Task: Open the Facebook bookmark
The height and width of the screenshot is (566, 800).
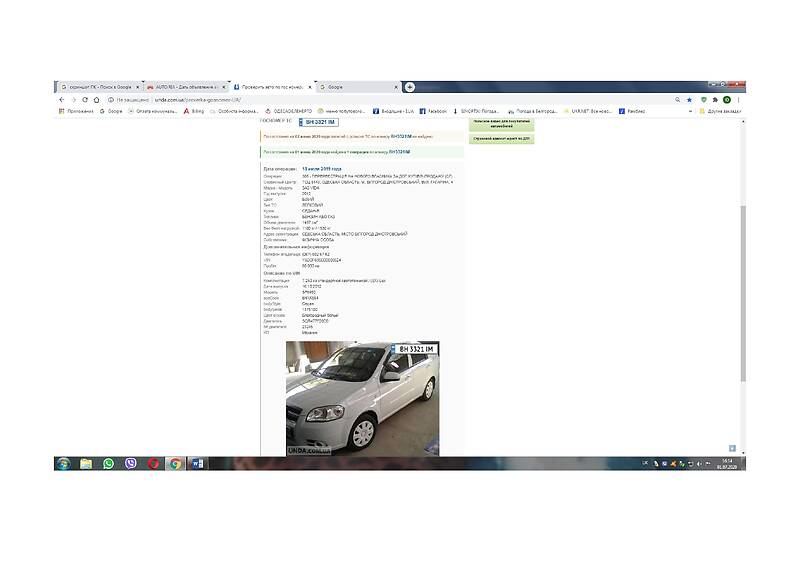Action: 433,111
